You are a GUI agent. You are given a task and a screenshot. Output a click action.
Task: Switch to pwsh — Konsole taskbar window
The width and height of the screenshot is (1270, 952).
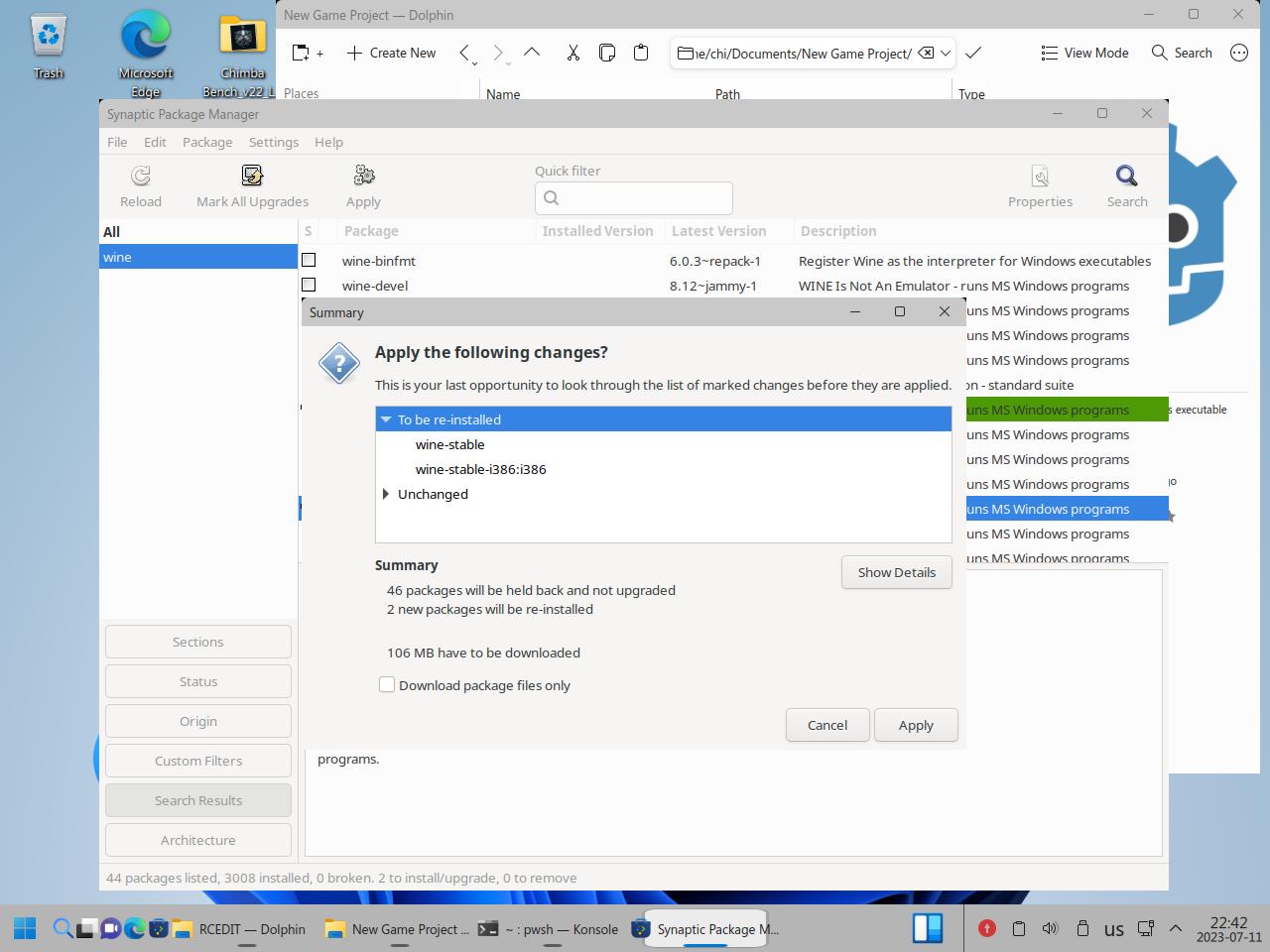tap(548, 929)
